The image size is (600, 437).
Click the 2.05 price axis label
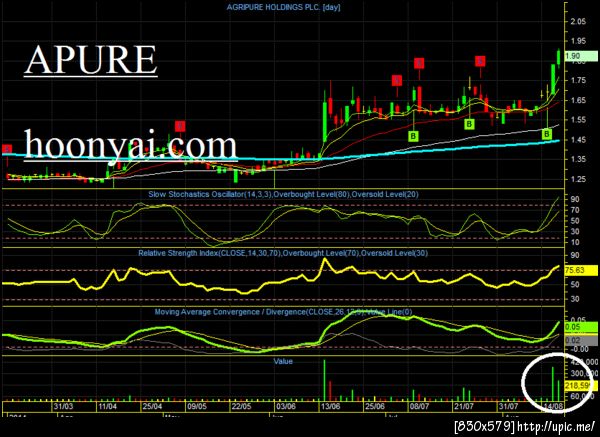tap(578, 21)
